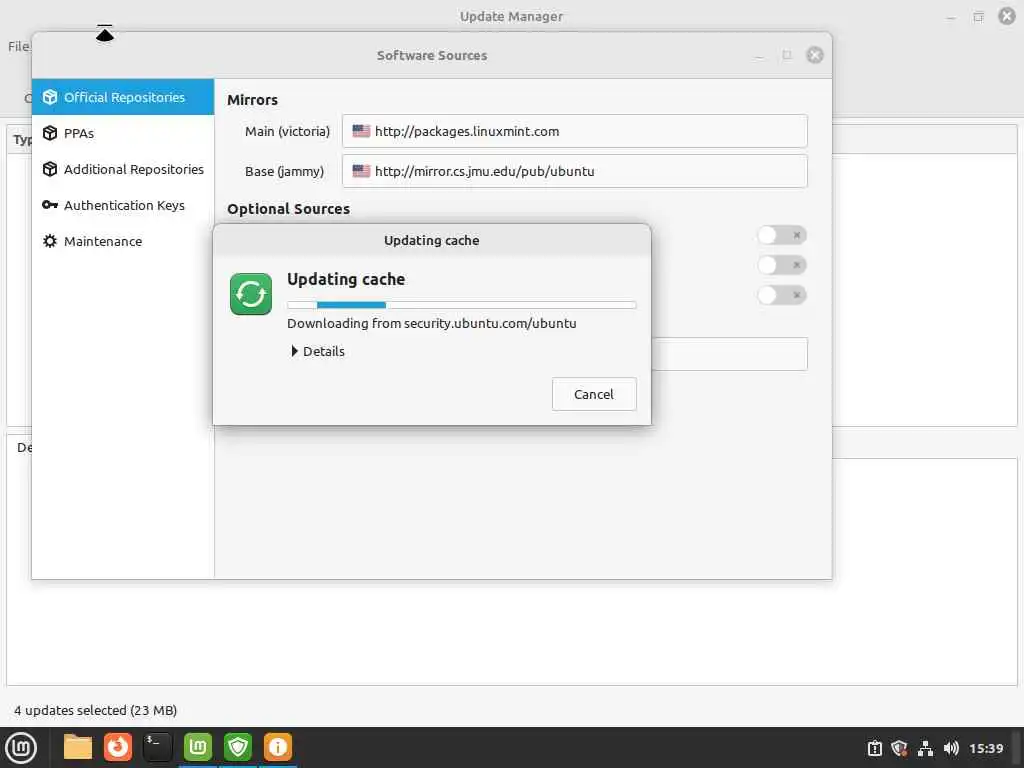Expand the Details disclosure triangle
The image size is (1024, 768).
click(x=295, y=351)
